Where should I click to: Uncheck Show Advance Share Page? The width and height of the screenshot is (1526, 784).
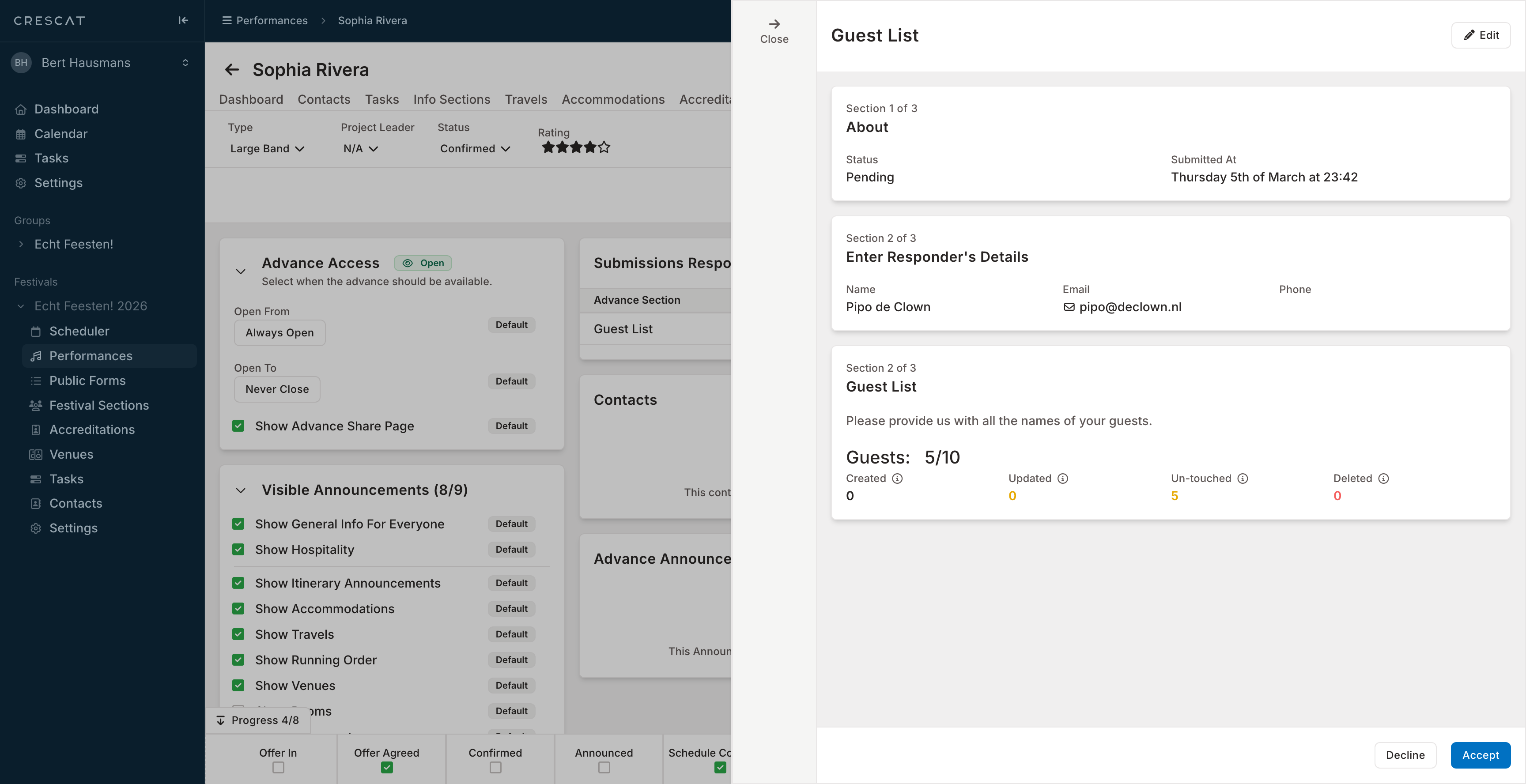(238, 426)
